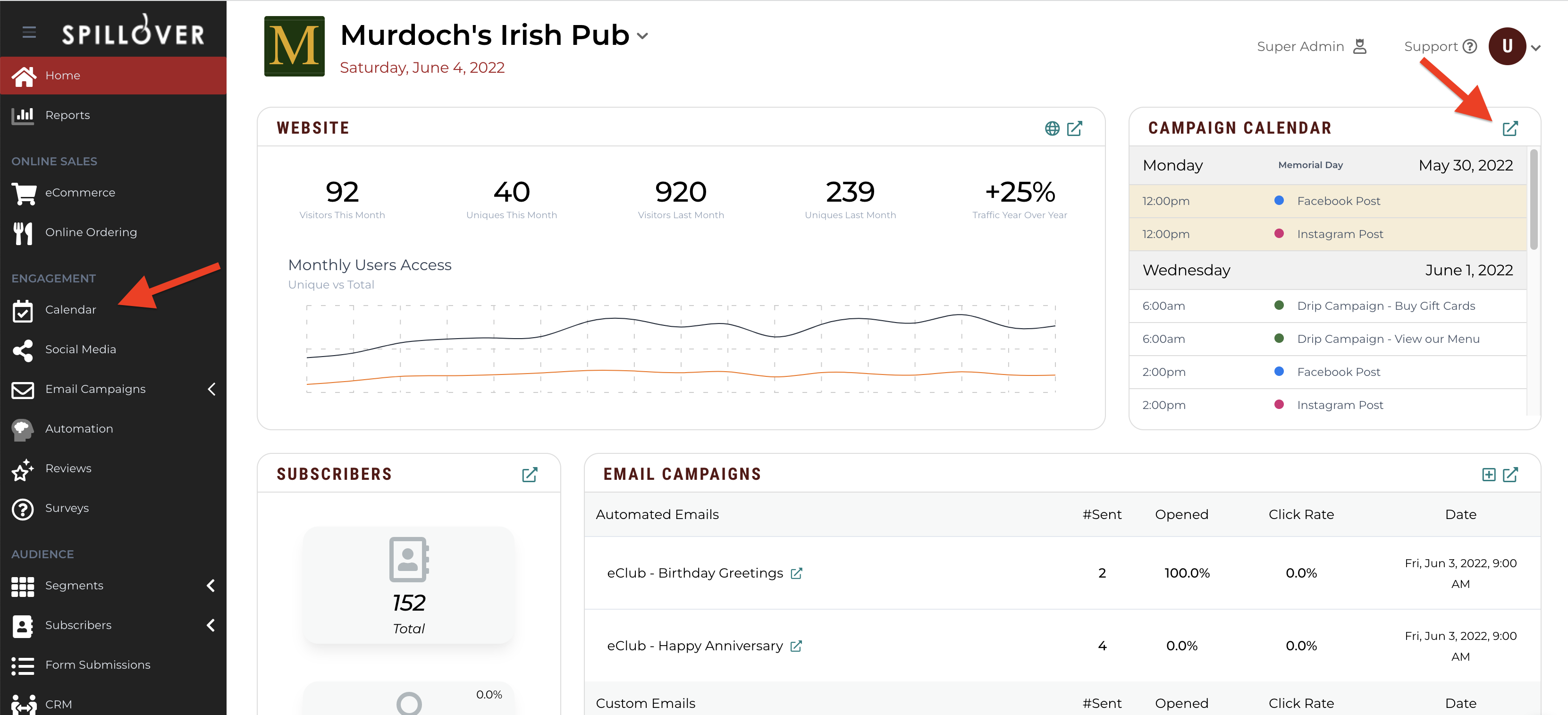1568x715 pixels.
Task: Click the Surveys question mark icon
Action: click(x=23, y=509)
